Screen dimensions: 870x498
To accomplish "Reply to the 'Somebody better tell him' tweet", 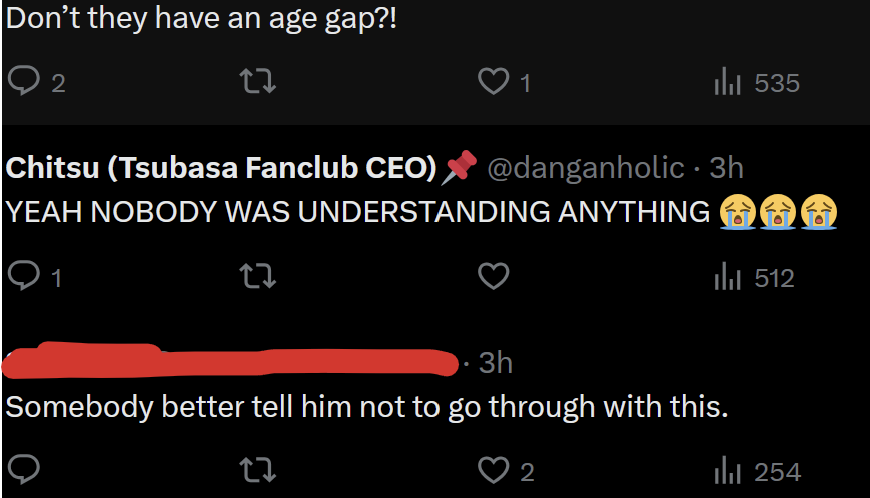I will pyautogui.click(x=24, y=469).
